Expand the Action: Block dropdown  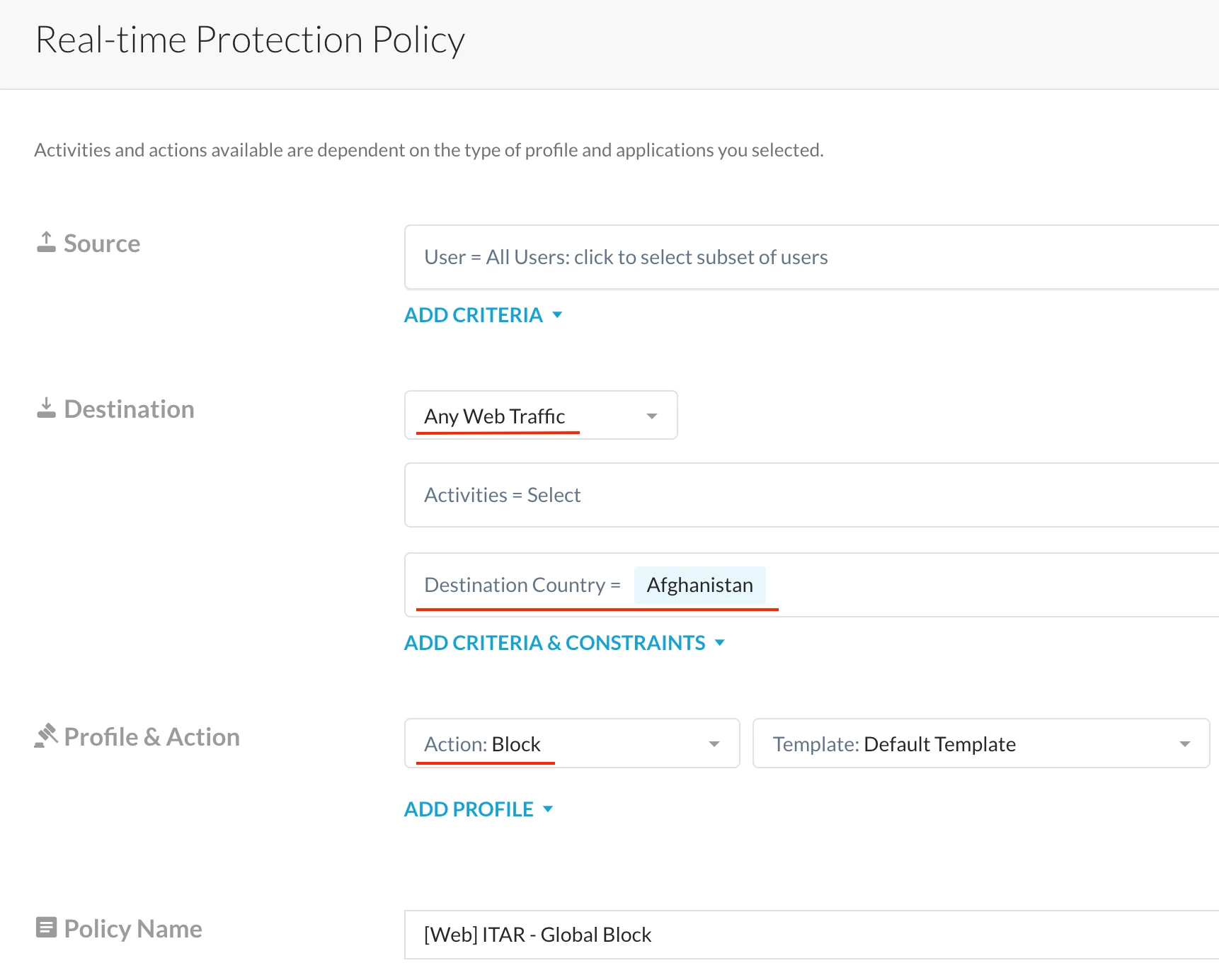(571, 743)
